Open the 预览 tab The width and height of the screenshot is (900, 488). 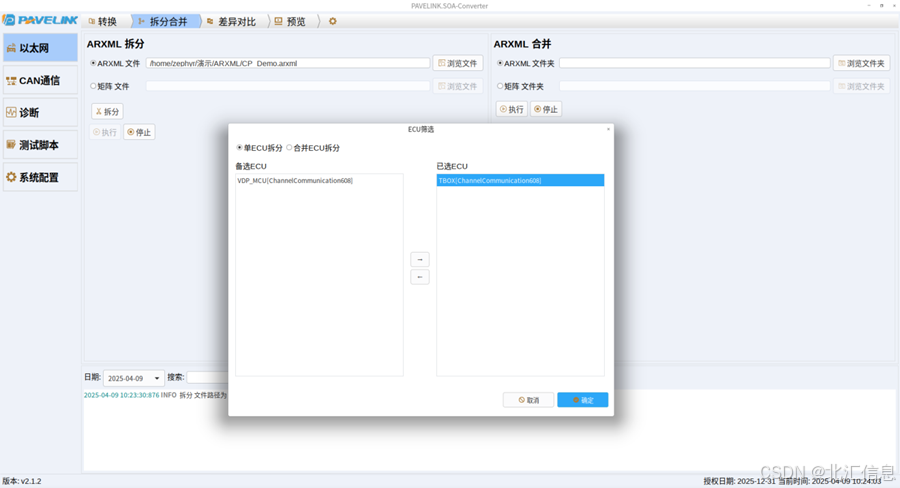pos(290,21)
